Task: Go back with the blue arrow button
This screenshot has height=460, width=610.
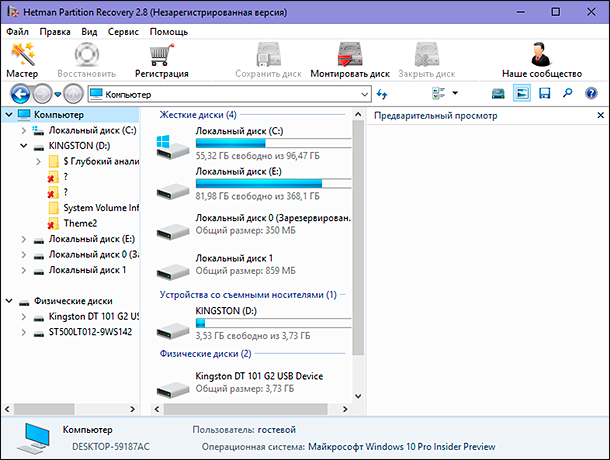Action: tap(20, 94)
